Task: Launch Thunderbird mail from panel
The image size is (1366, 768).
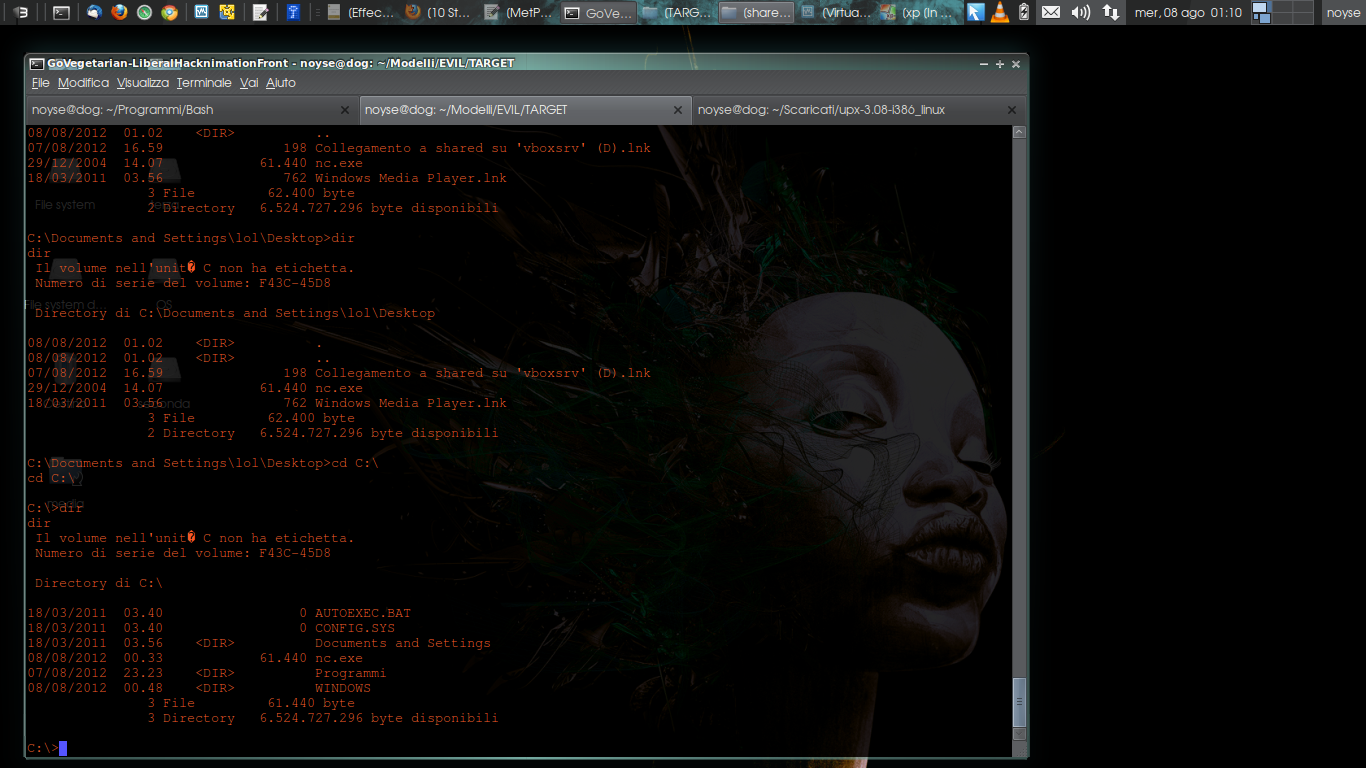Action: (x=94, y=13)
